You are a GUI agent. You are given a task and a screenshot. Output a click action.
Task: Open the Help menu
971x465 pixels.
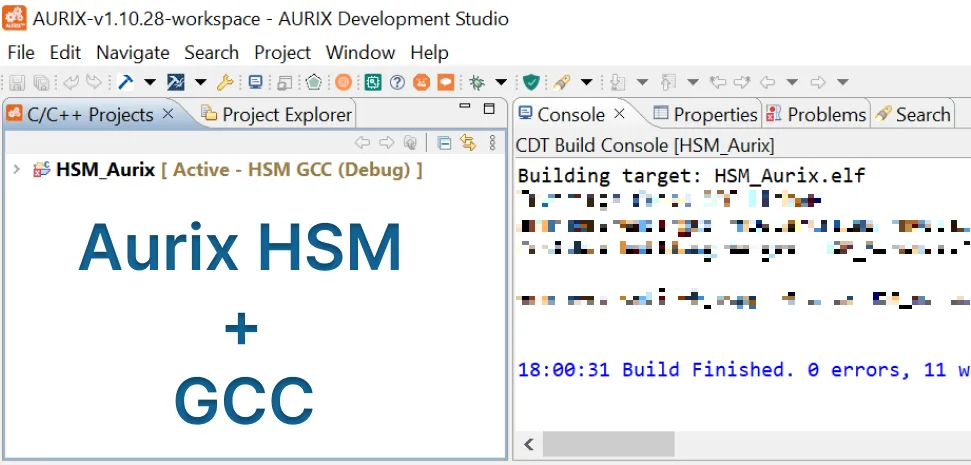point(429,53)
